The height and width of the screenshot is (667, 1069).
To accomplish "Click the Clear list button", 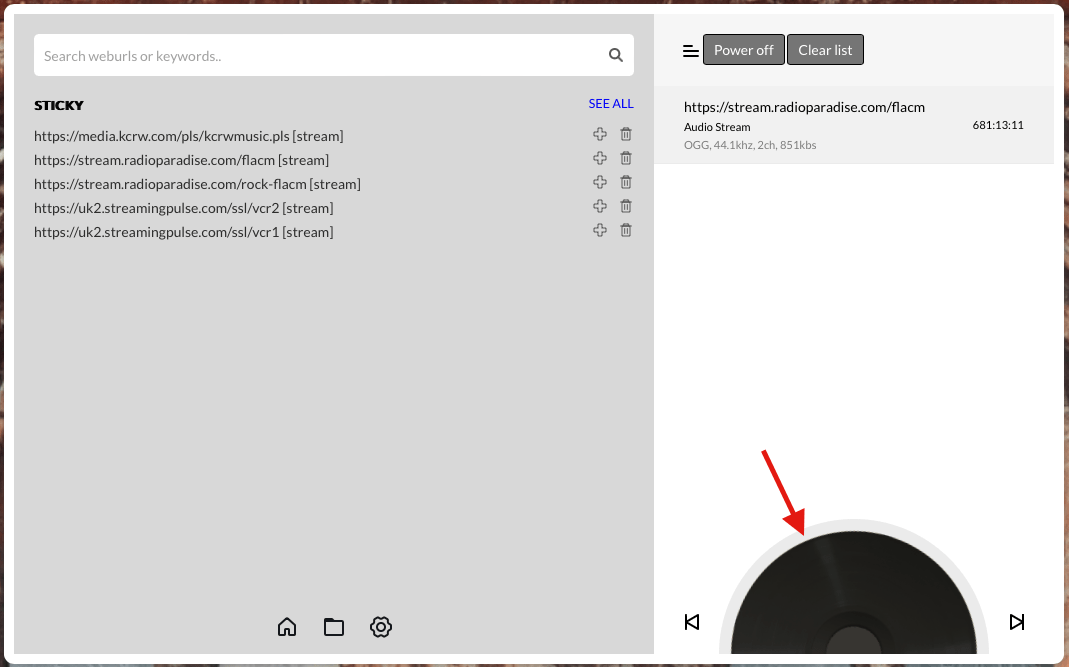I will pyautogui.click(x=825, y=50).
